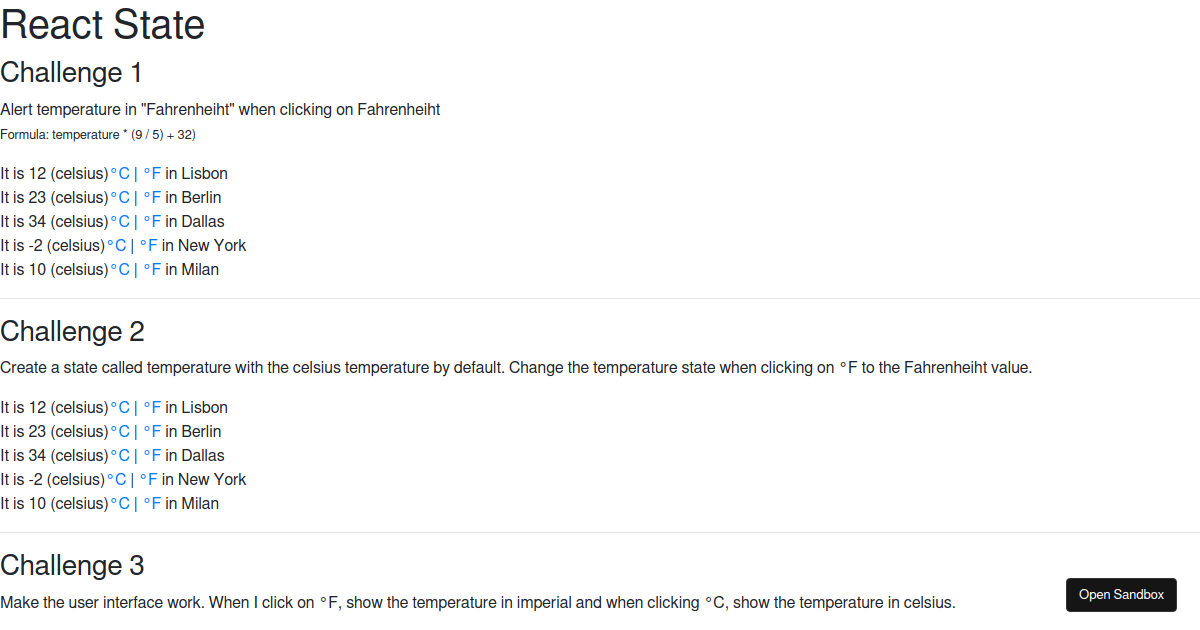Switch Dallas to °F in Challenge 2
Viewport: 1200px width, 630px height.
pos(152,455)
